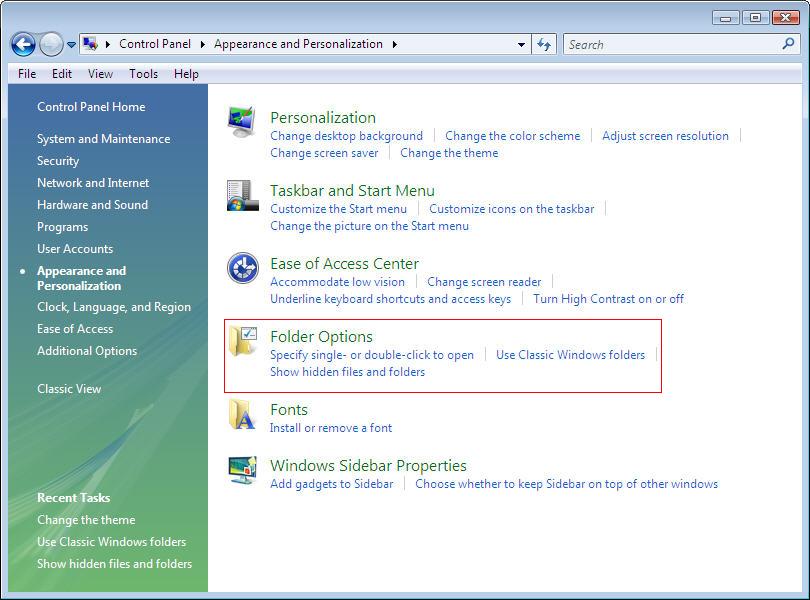Viewport: 810px width, 600px height.
Task: Expand arrow after Control Panel breadcrumb
Action: (202, 44)
